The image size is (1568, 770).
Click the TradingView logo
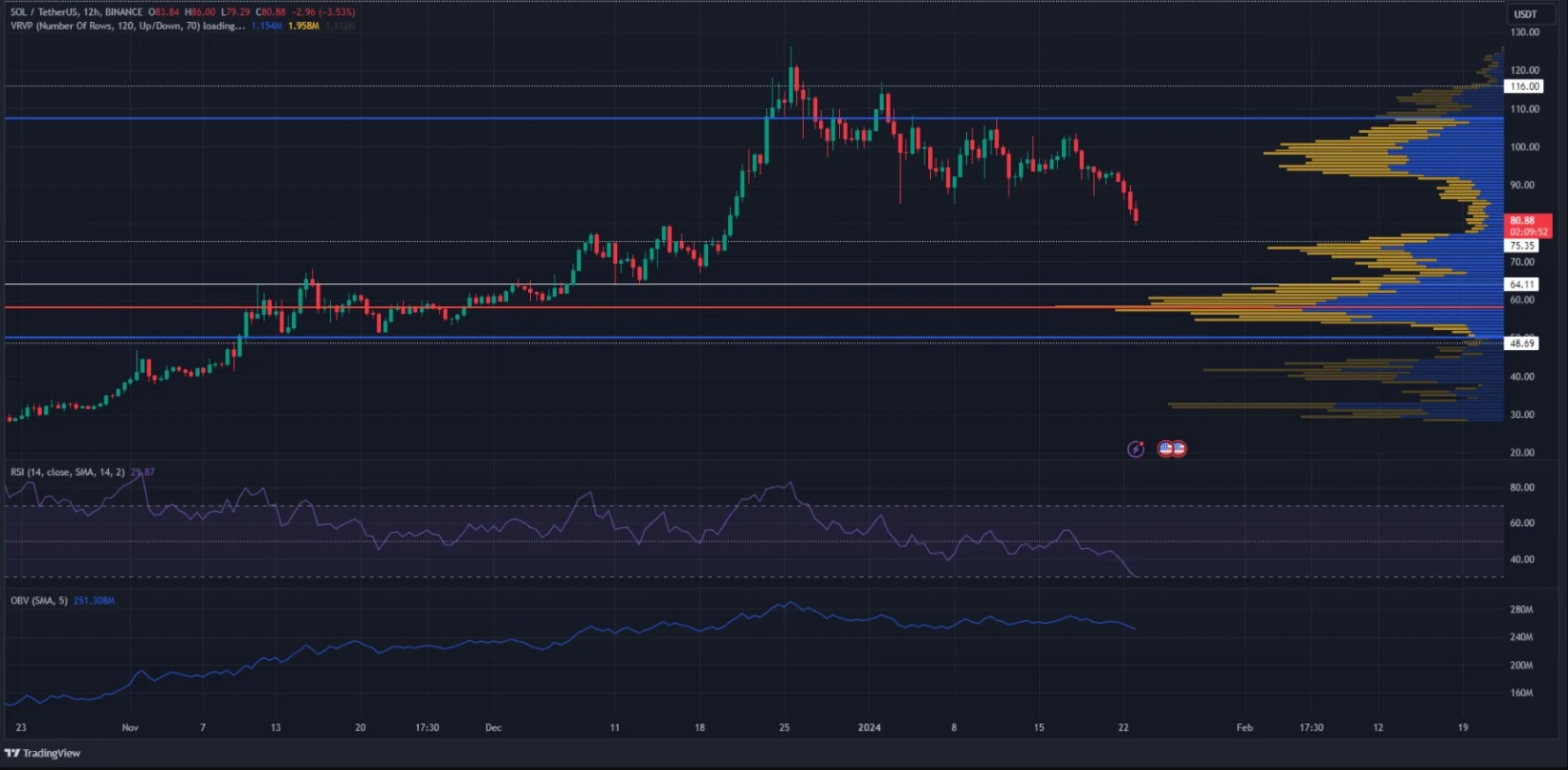42,753
